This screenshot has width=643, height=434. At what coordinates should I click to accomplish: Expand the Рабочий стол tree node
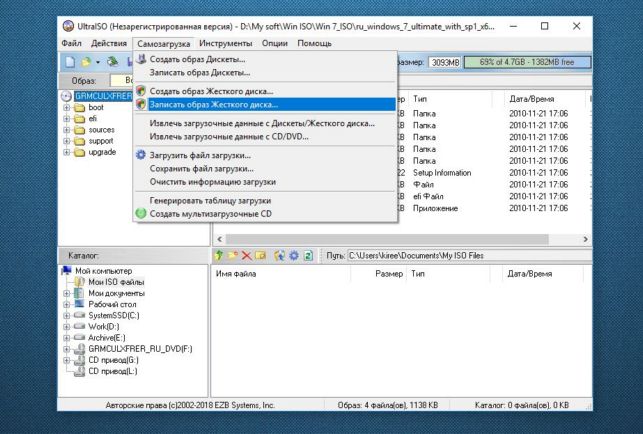(x=66, y=304)
